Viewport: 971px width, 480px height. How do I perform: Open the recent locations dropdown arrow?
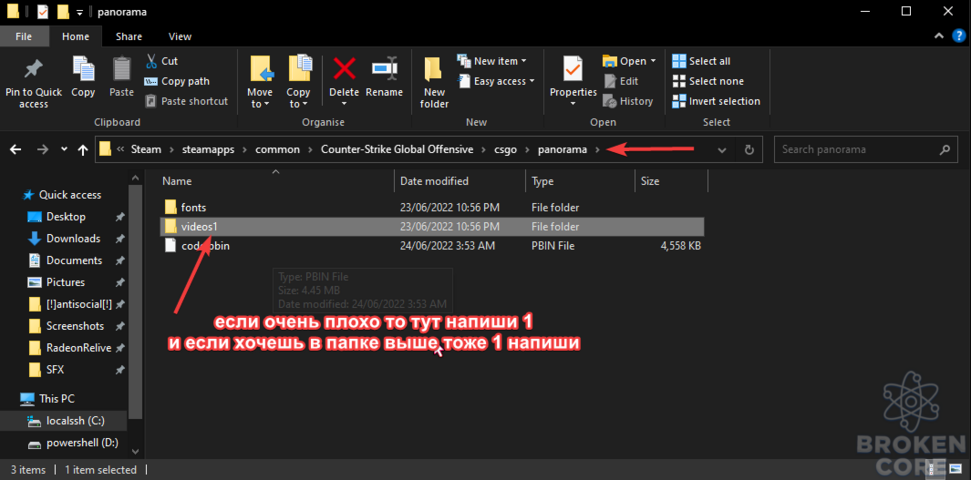64,149
